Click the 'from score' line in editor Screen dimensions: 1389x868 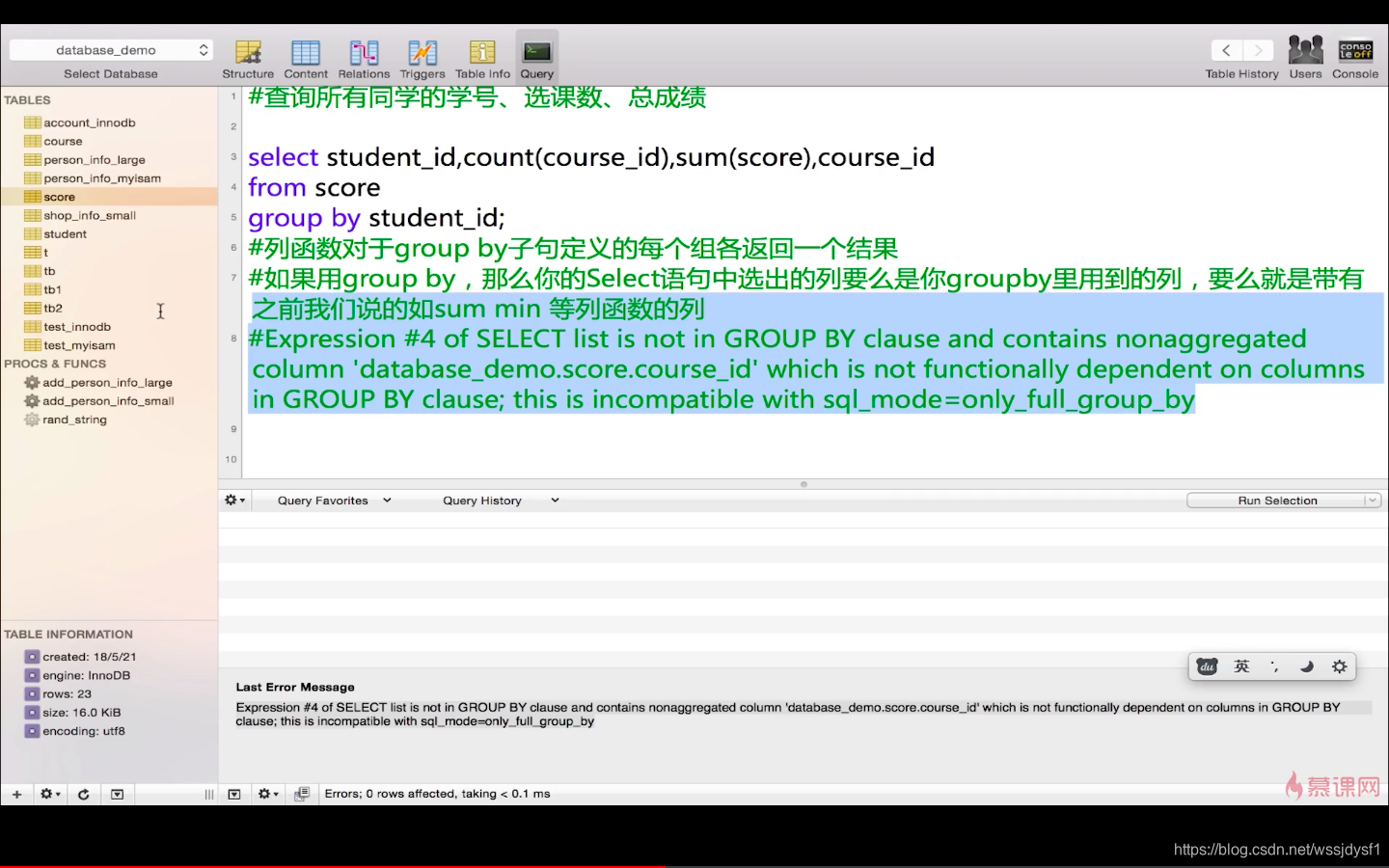(314, 187)
